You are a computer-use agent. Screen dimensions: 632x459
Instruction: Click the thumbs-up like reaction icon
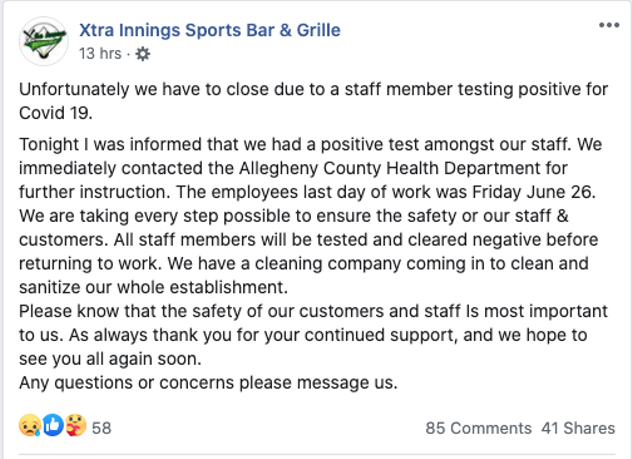(x=53, y=426)
